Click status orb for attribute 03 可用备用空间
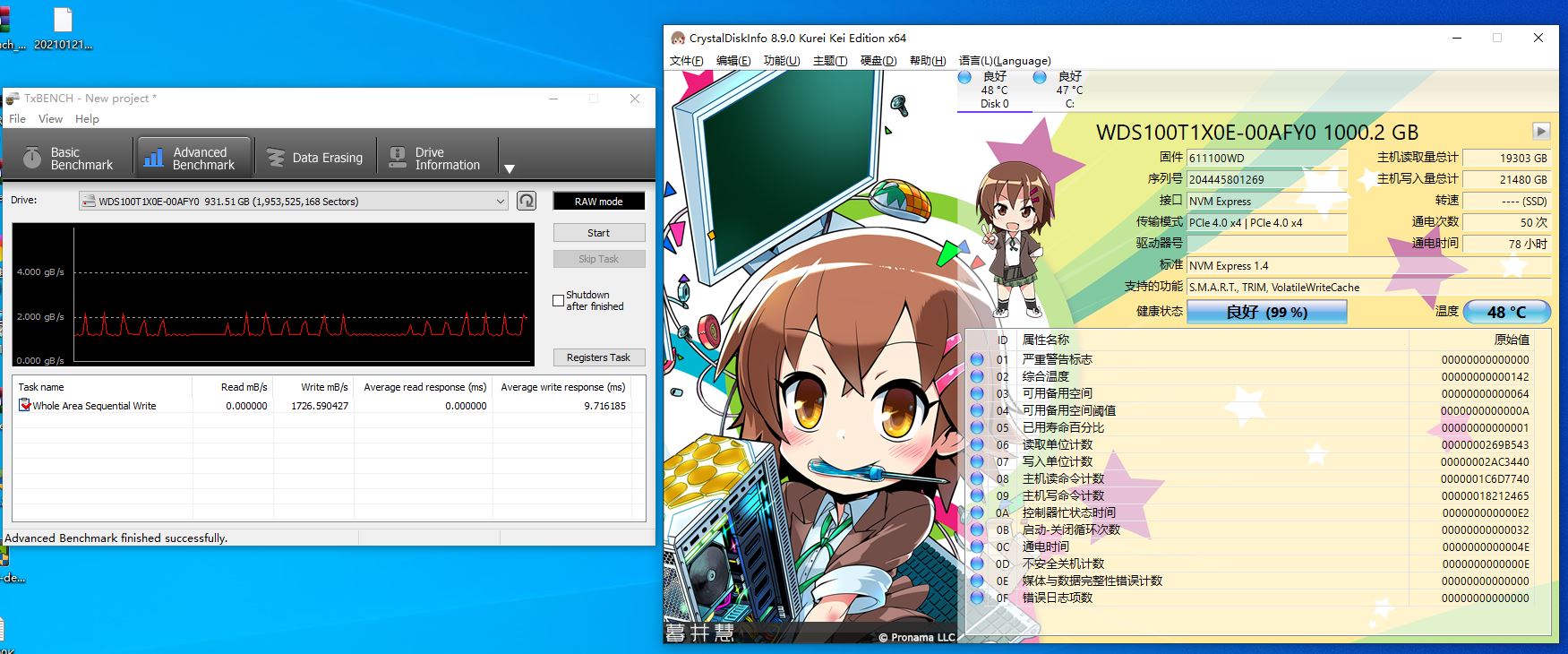 [977, 393]
